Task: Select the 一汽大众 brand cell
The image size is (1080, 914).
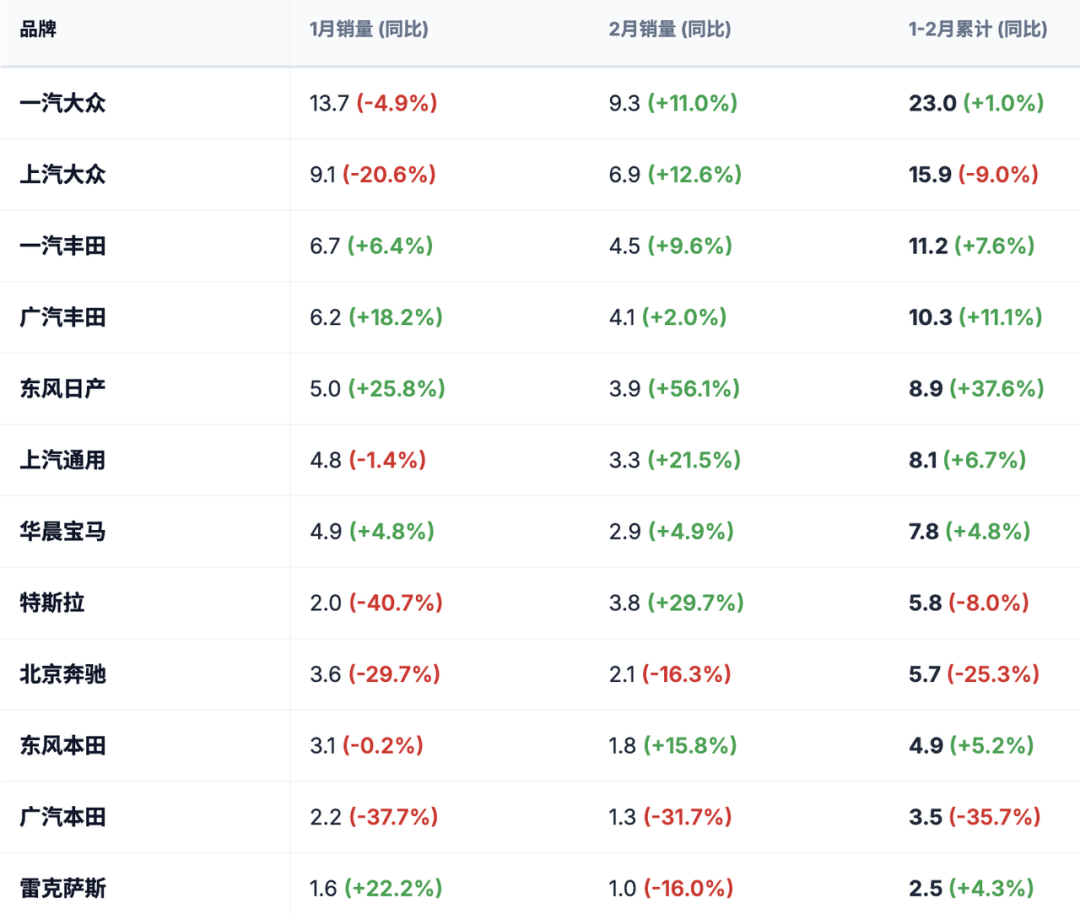Action: coord(63,103)
